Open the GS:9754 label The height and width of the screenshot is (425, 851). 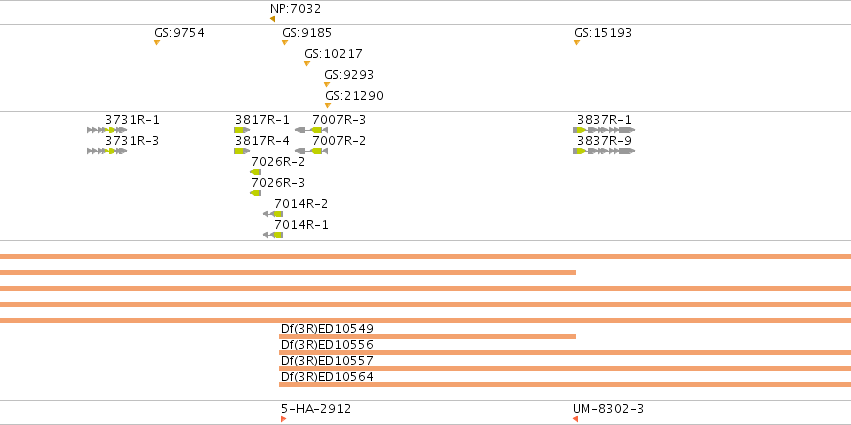[179, 33]
